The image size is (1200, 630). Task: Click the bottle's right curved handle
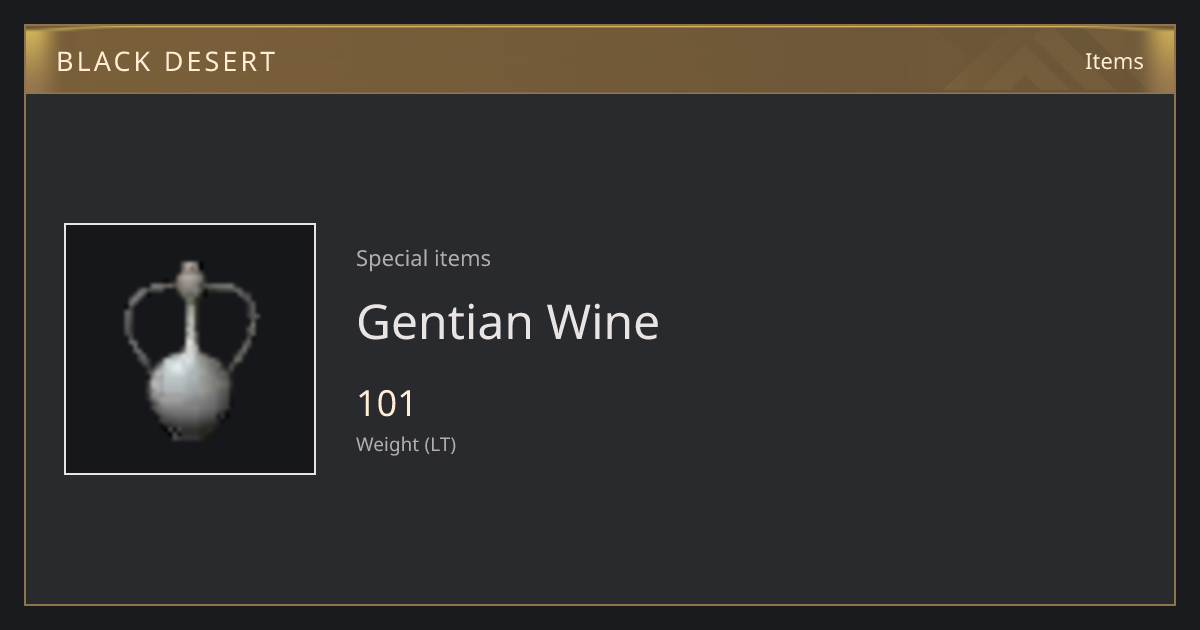point(232,322)
